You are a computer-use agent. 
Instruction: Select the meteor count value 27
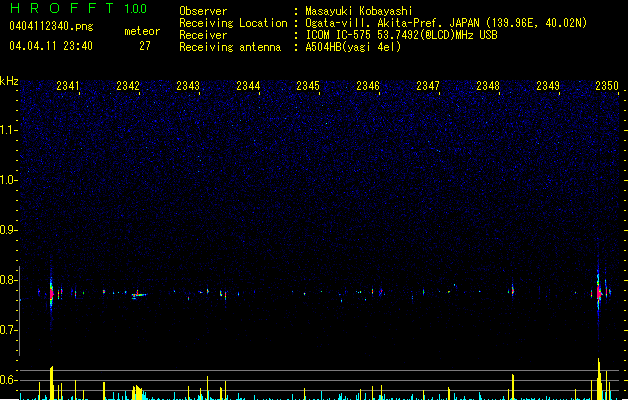pos(145,46)
